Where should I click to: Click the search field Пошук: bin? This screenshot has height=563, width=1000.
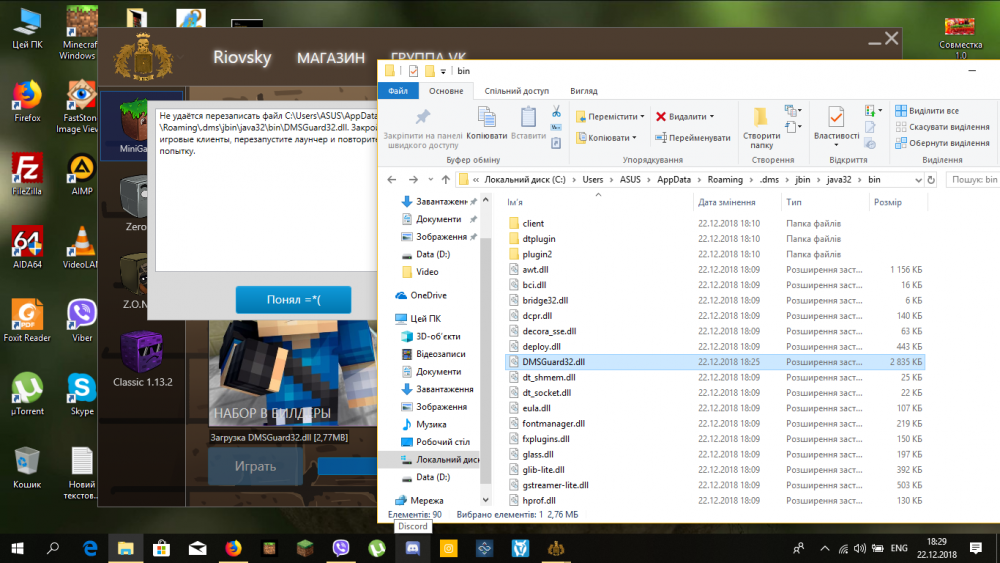coord(973,180)
